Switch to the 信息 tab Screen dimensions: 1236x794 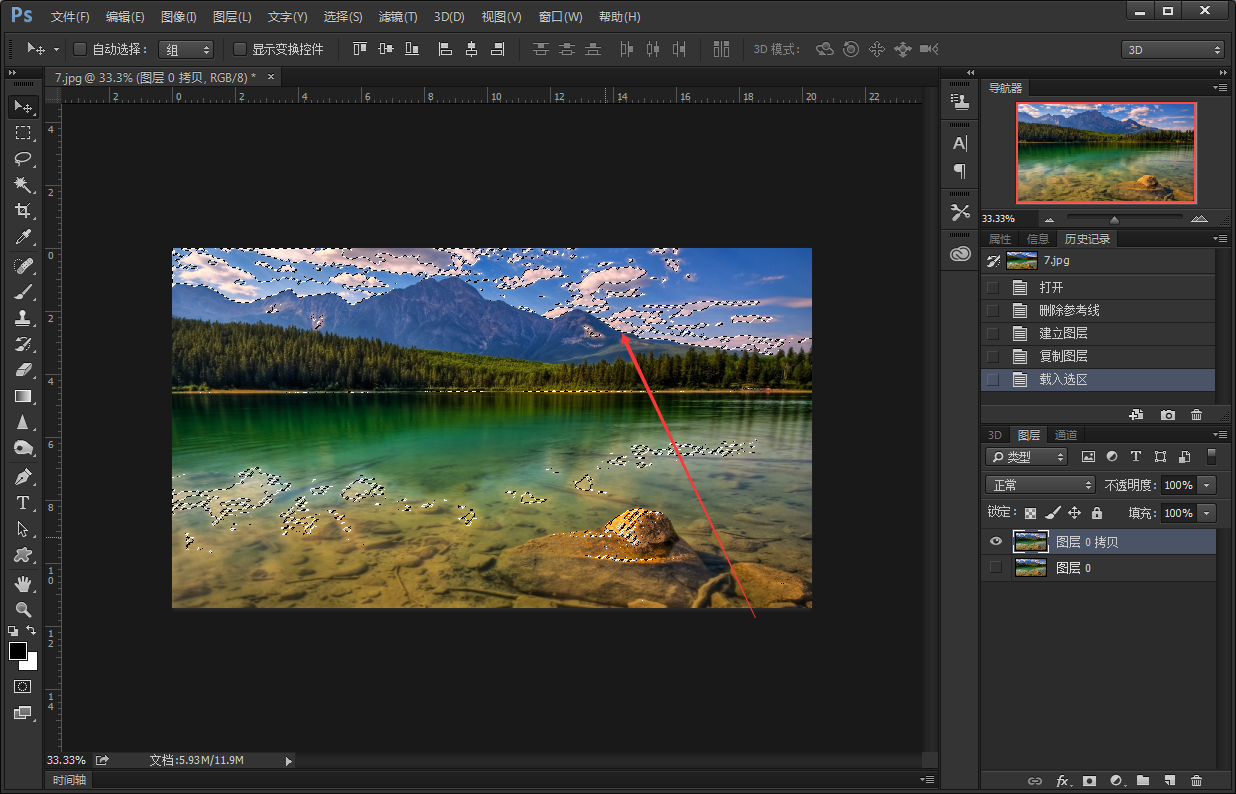[x=1038, y=239]
